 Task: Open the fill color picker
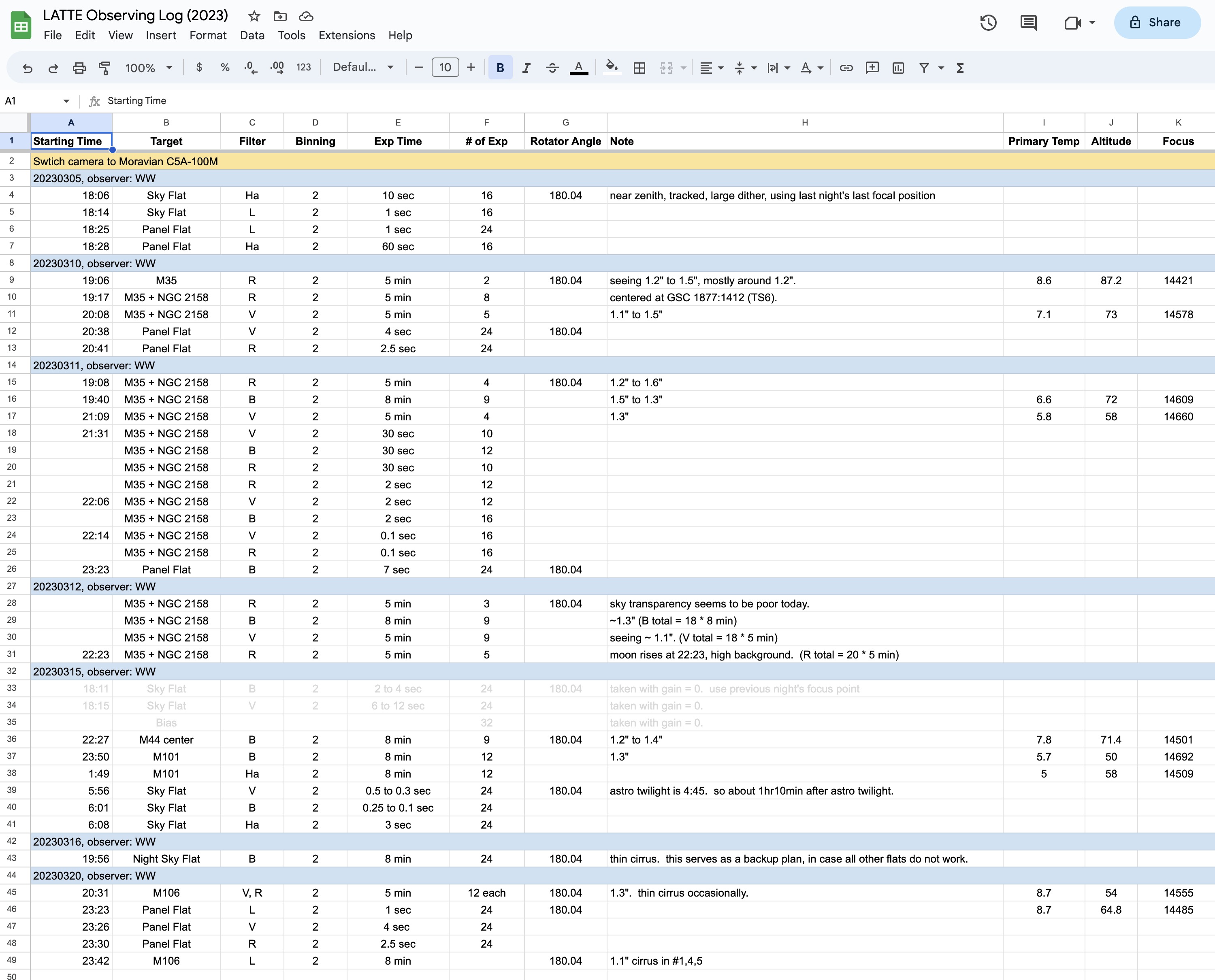(x=612, y=68)
